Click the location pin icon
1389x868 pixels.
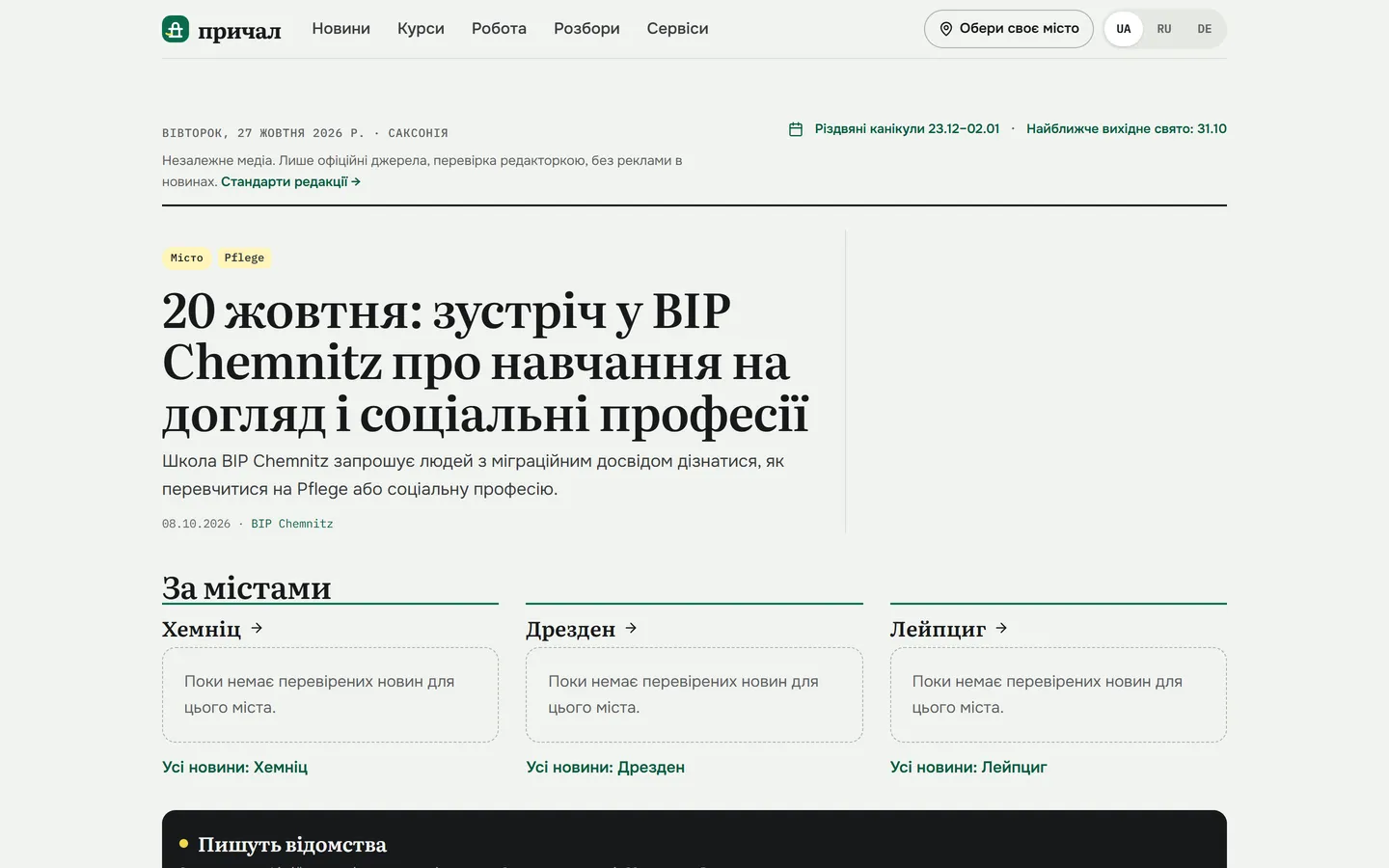946,29
